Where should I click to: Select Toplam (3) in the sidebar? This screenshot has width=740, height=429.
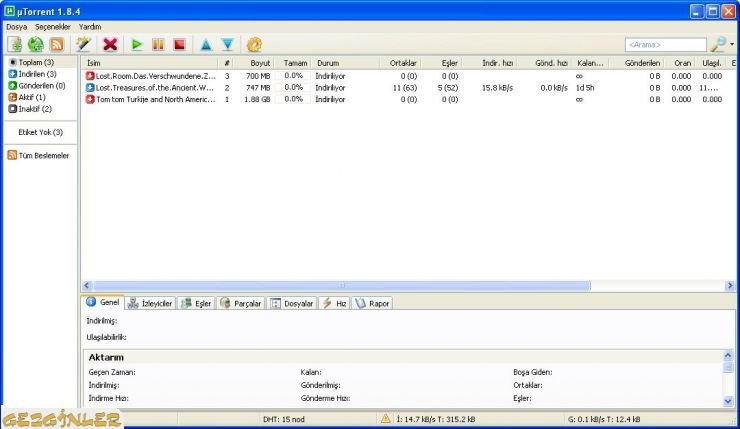36,62
